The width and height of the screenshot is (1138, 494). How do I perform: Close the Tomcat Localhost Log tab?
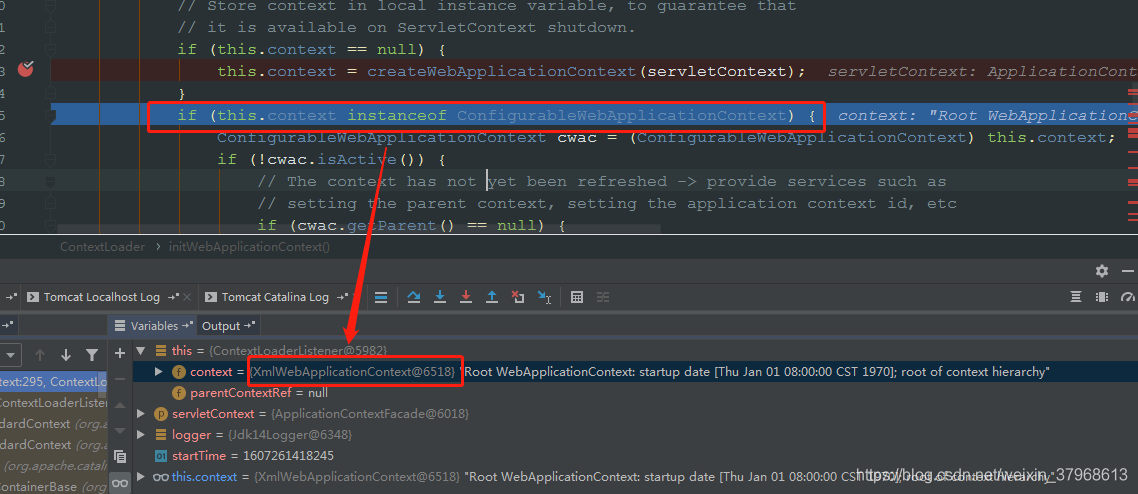point(187,297)
